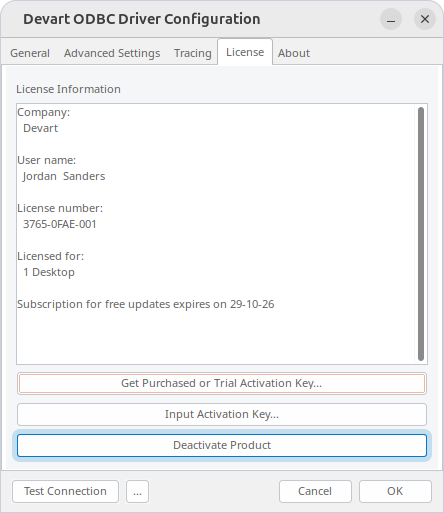Close the driver configuration window
444x513 pixels.
click(x=425, y=19)
